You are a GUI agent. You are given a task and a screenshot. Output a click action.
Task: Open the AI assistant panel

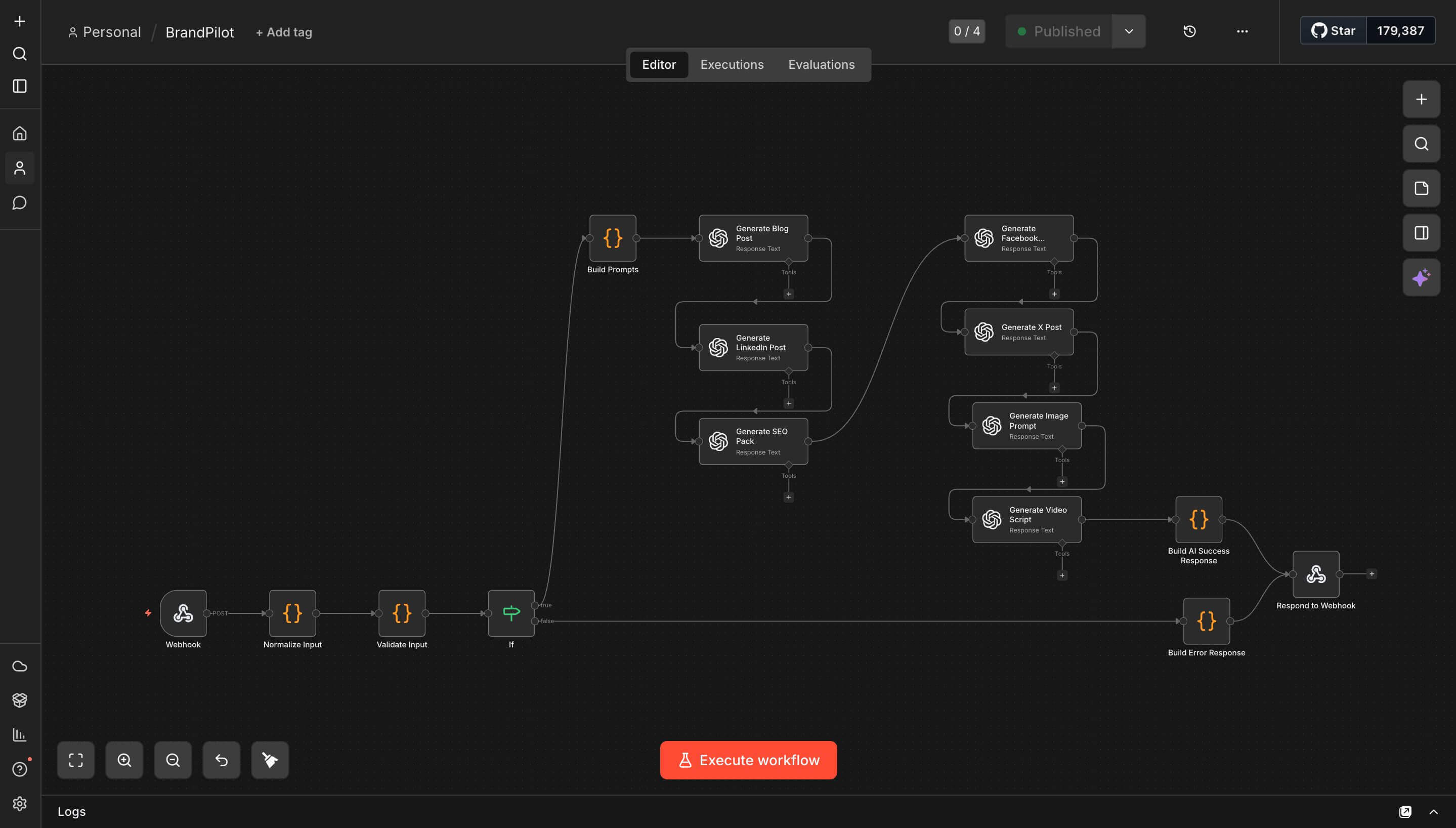click(x=1421, y=277)
